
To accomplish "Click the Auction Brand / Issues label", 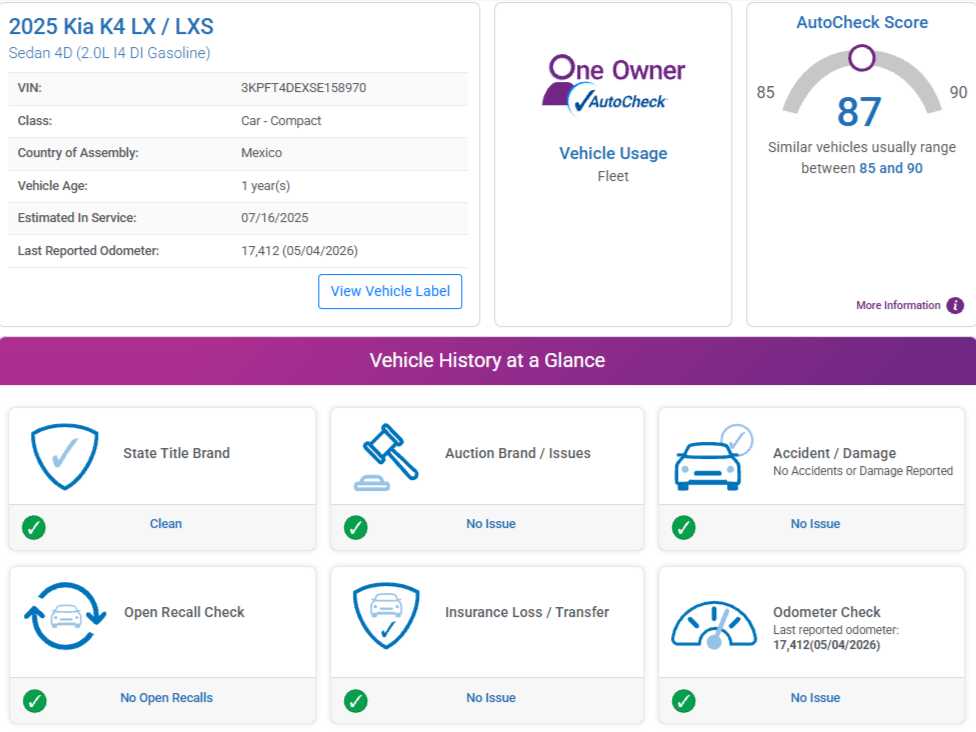I will 518,453.
